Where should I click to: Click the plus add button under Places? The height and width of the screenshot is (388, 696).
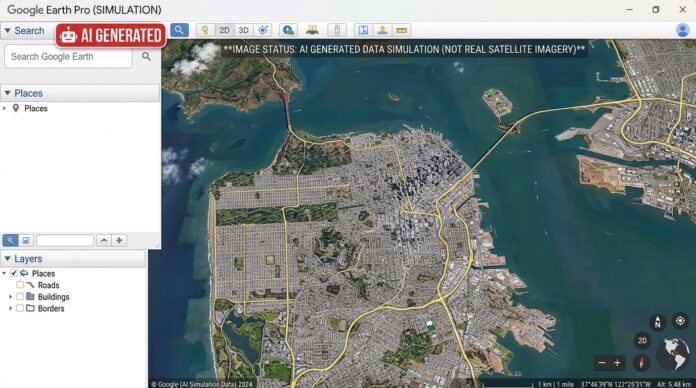[119, 240]
